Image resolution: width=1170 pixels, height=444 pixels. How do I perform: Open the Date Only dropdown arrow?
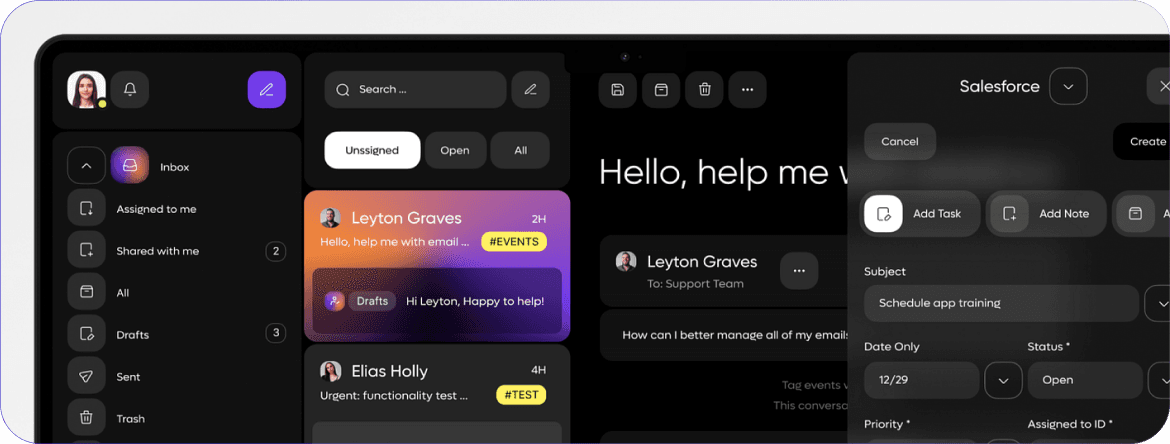point(1003,380)
